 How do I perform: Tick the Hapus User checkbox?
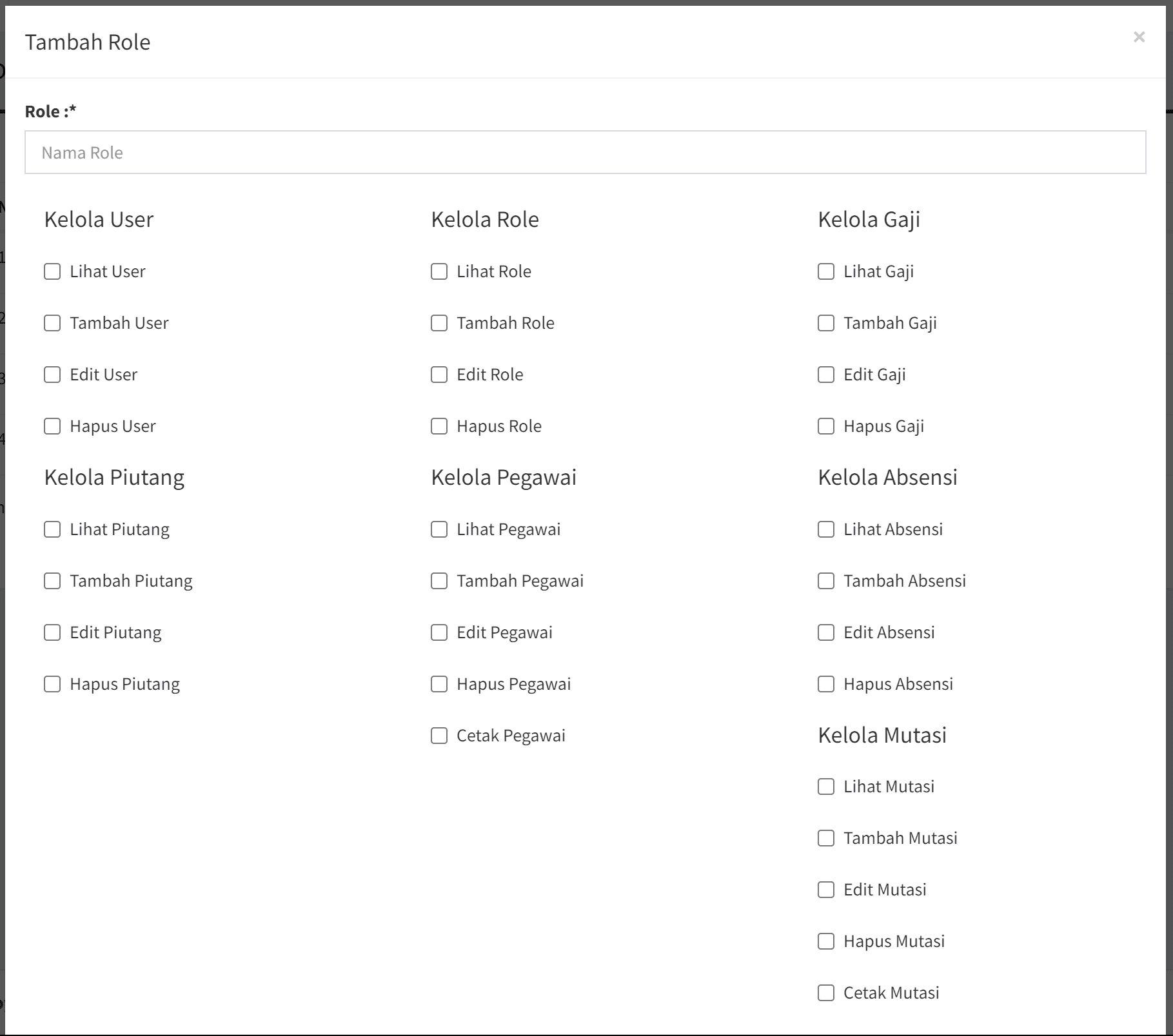(x=52, y=426)
